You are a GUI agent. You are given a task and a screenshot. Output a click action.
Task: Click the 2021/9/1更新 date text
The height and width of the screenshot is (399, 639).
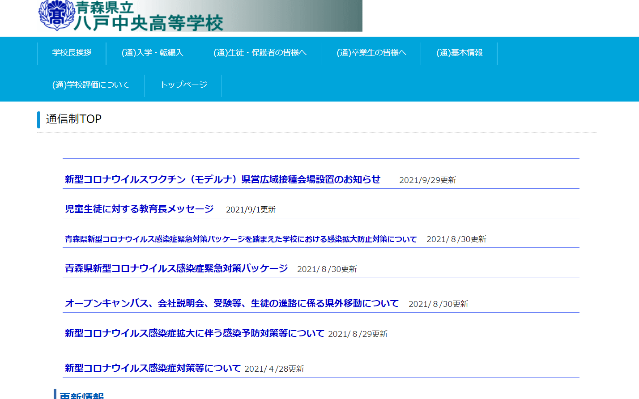(x=251, y=209)
